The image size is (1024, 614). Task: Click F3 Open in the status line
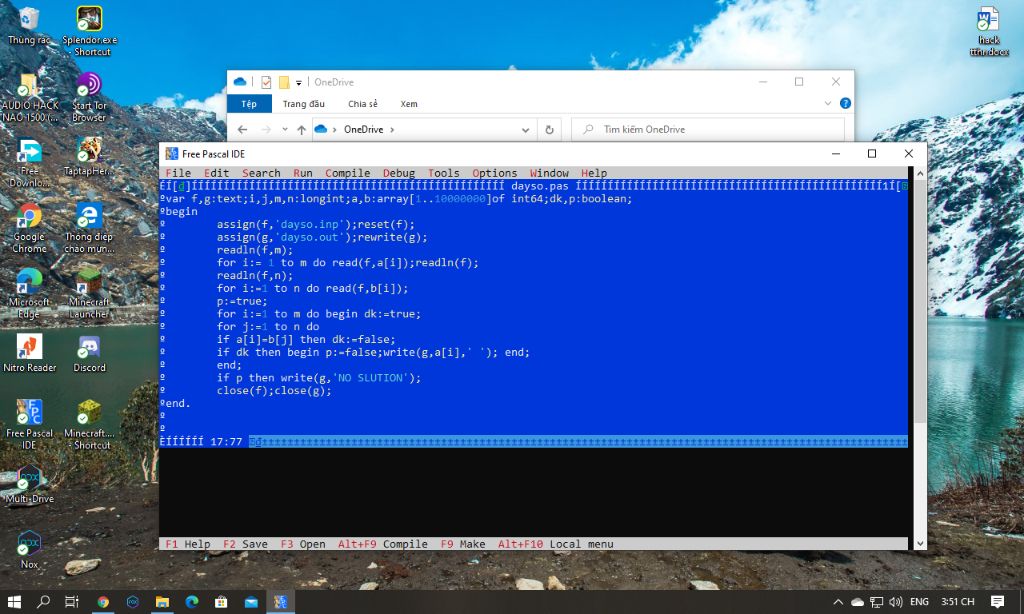[x=302, y=544]
